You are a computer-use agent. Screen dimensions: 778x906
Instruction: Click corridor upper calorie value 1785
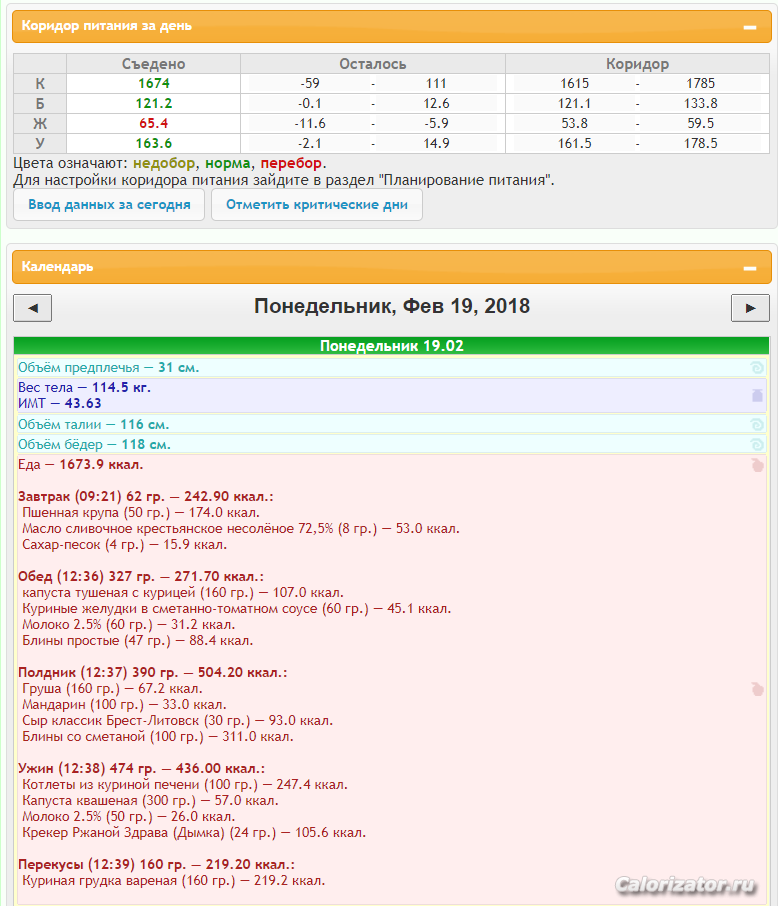(701, 83)
